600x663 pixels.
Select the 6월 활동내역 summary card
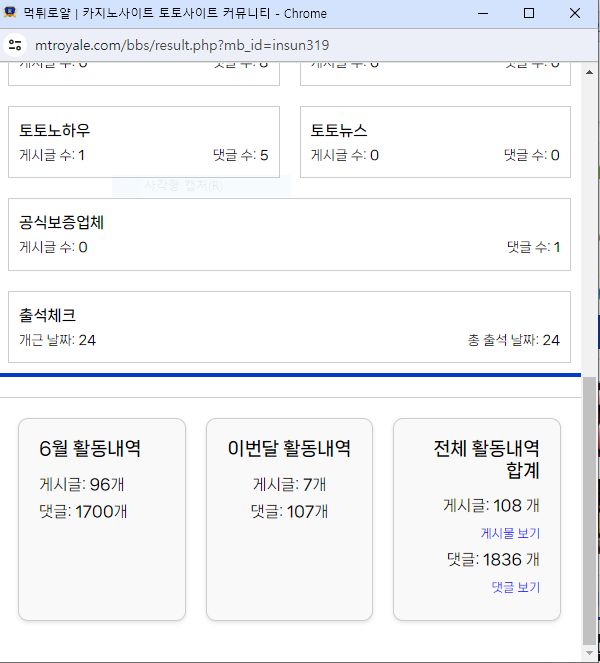[x=102, y=519]
